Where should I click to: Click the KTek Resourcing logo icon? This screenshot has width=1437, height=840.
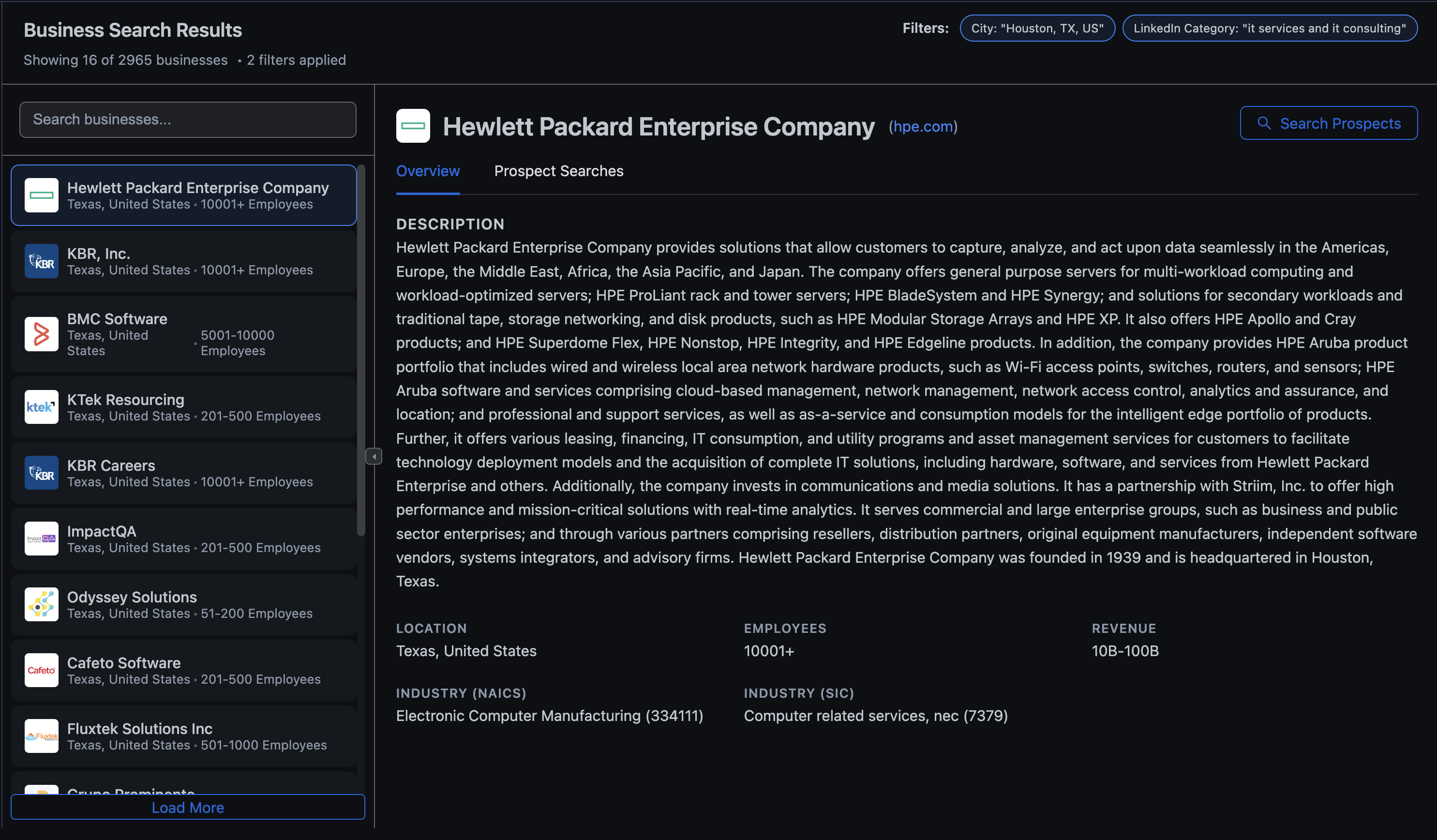point(42,406)
